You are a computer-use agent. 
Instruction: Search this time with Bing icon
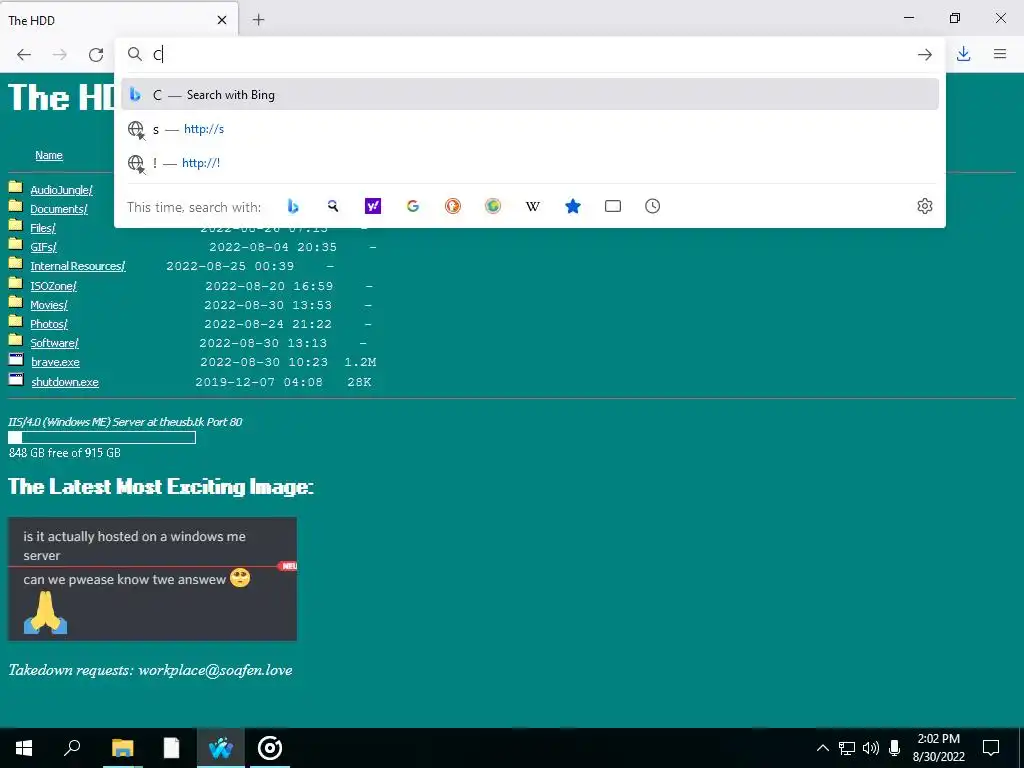click(x=293, y=206)
